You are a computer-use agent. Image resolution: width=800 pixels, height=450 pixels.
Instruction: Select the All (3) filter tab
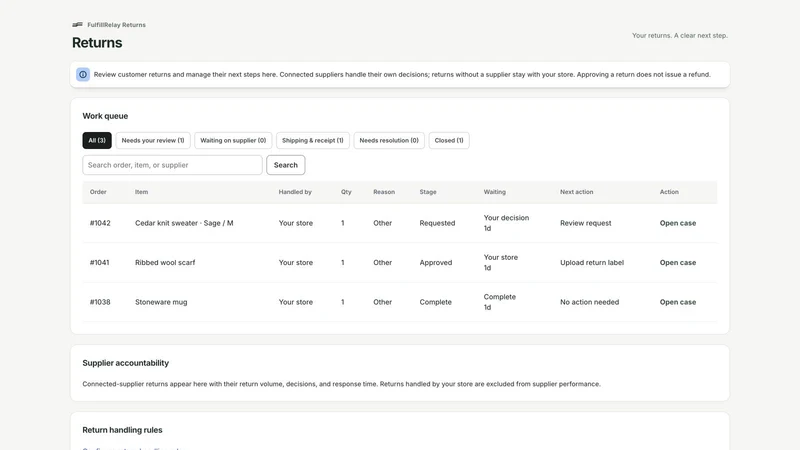[97, 140]
